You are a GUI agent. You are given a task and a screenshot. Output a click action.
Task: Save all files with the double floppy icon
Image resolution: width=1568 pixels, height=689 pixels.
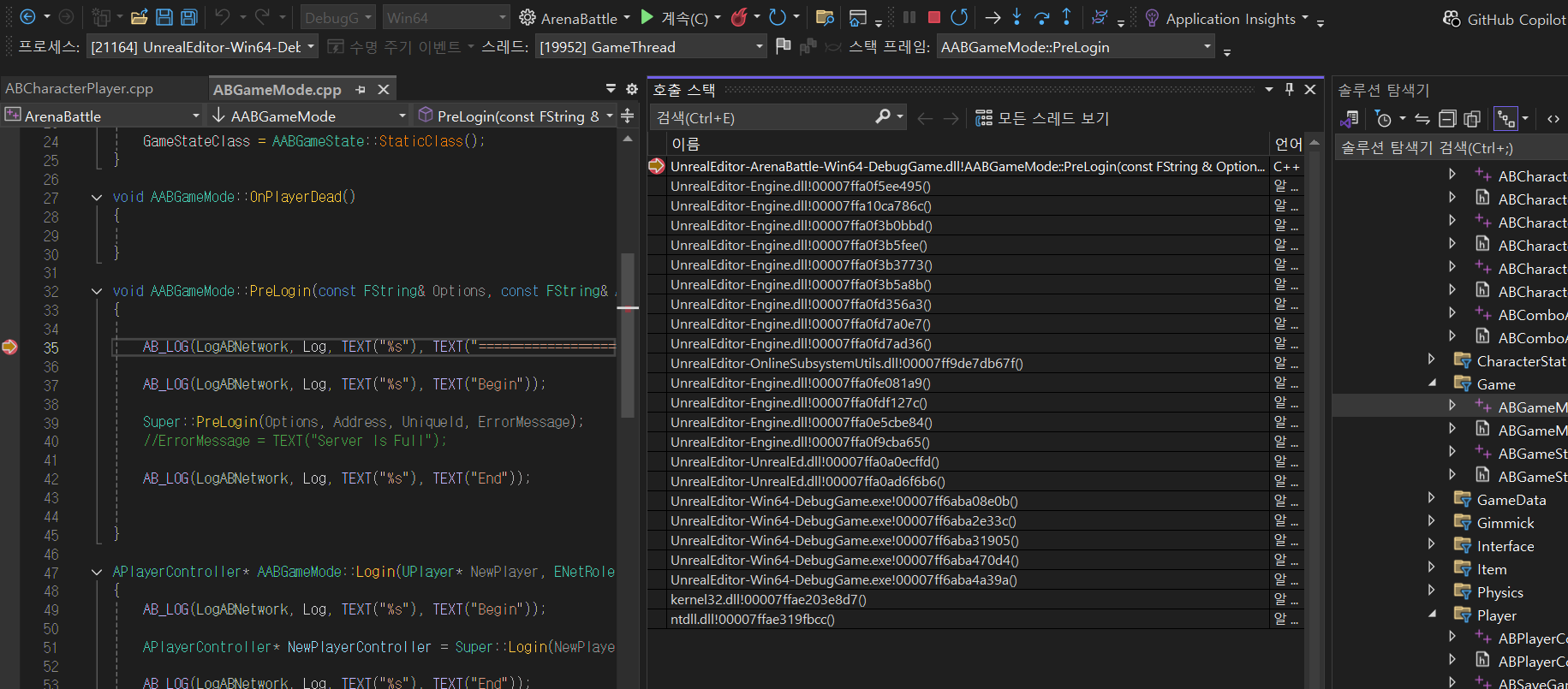(x=189, y=17)
